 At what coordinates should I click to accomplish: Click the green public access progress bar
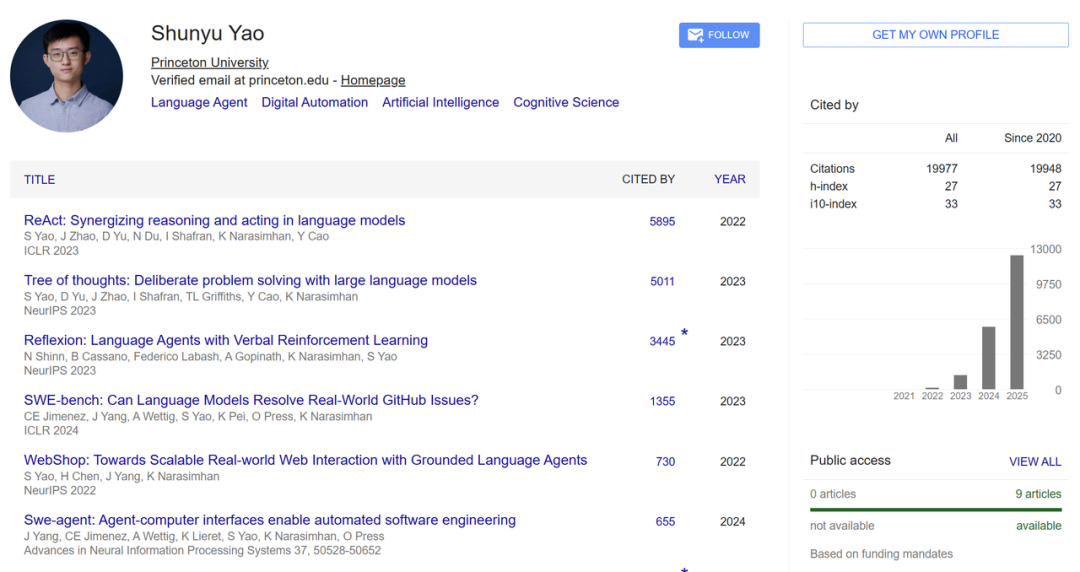point(935,510)
